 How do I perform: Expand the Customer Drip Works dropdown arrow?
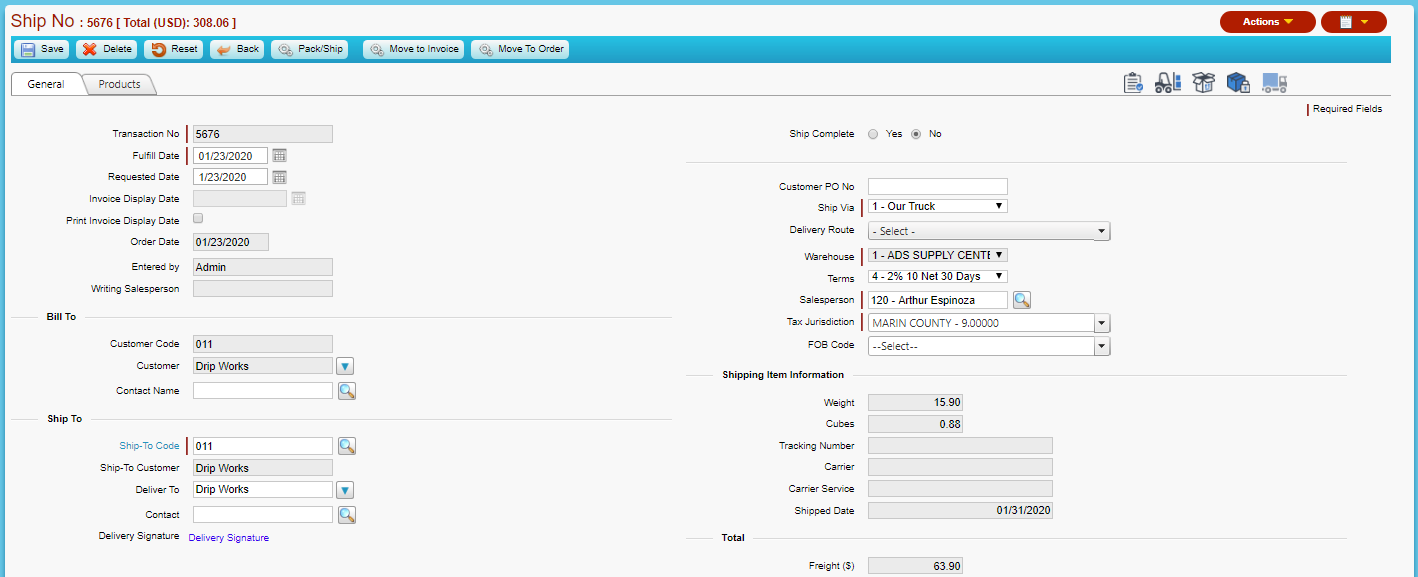pos(345,366)
